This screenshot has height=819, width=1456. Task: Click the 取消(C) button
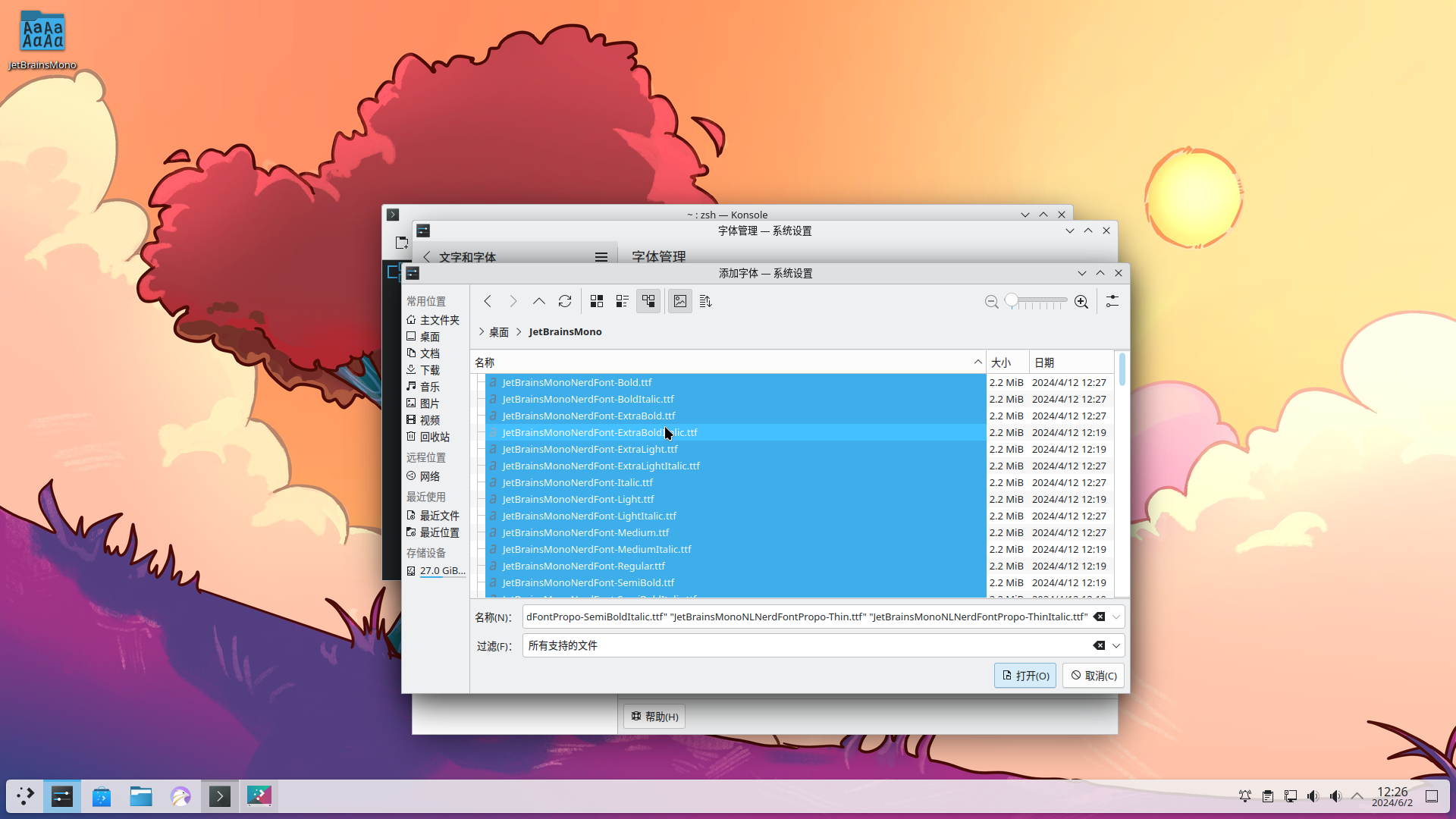point(1094,676)
